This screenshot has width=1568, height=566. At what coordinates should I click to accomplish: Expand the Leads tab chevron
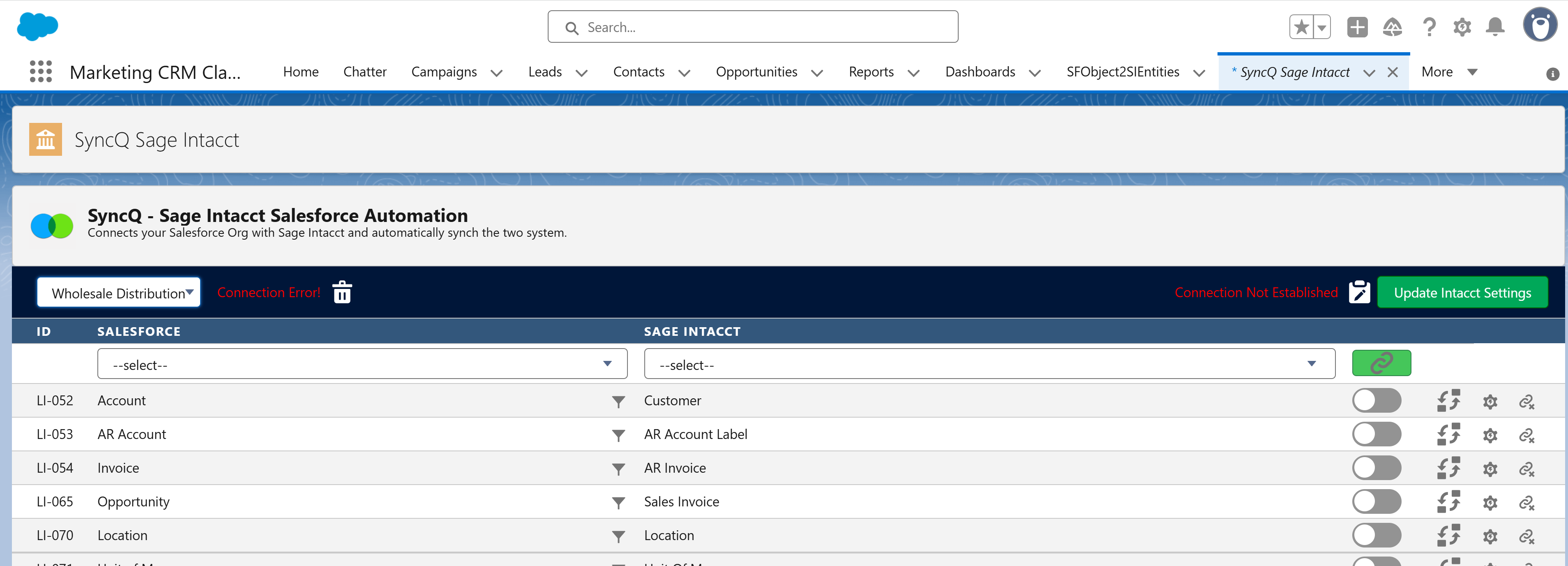(x=581, y=73)
